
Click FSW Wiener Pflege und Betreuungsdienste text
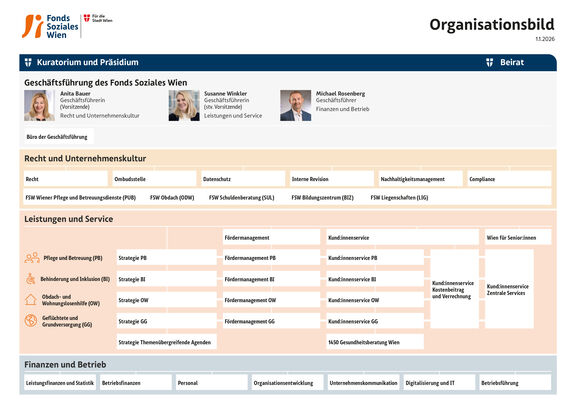[80, 198]
